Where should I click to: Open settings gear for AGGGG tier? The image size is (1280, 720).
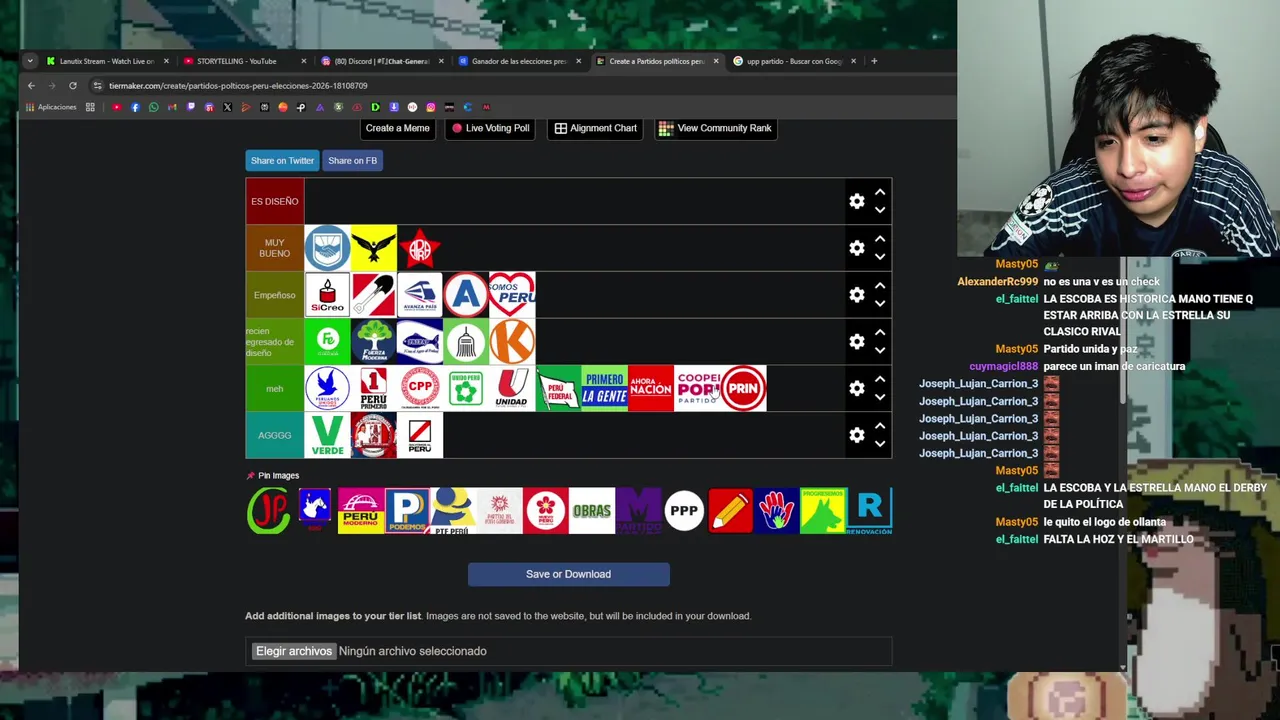pos(857,435)
